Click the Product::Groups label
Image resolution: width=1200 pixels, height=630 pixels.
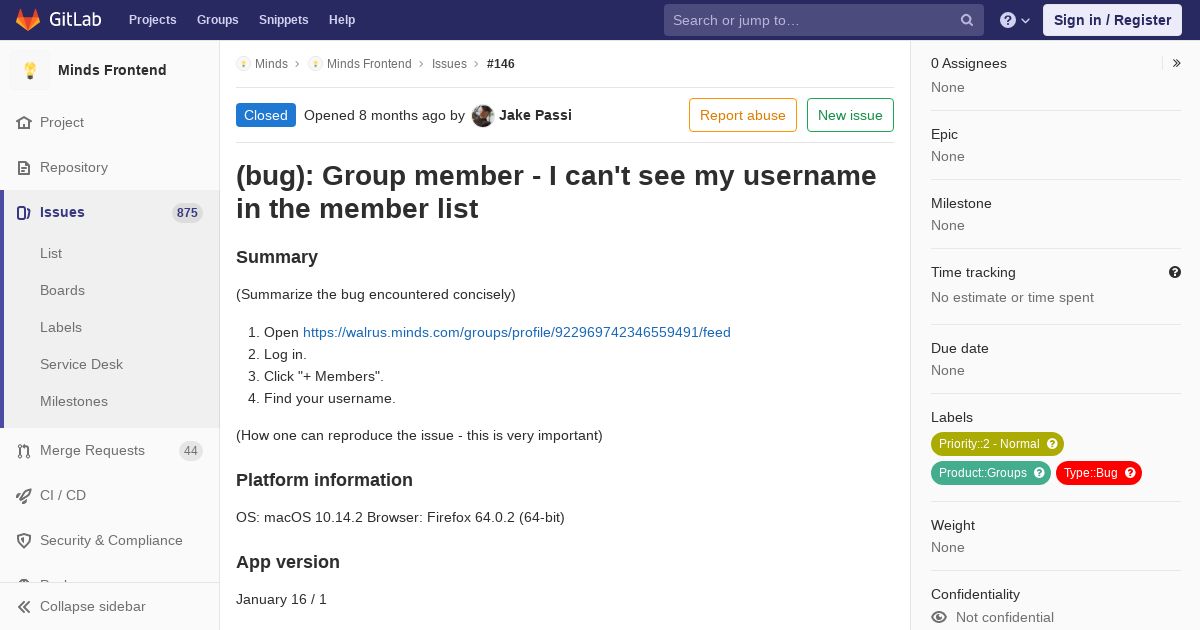(x=991, y=473)
